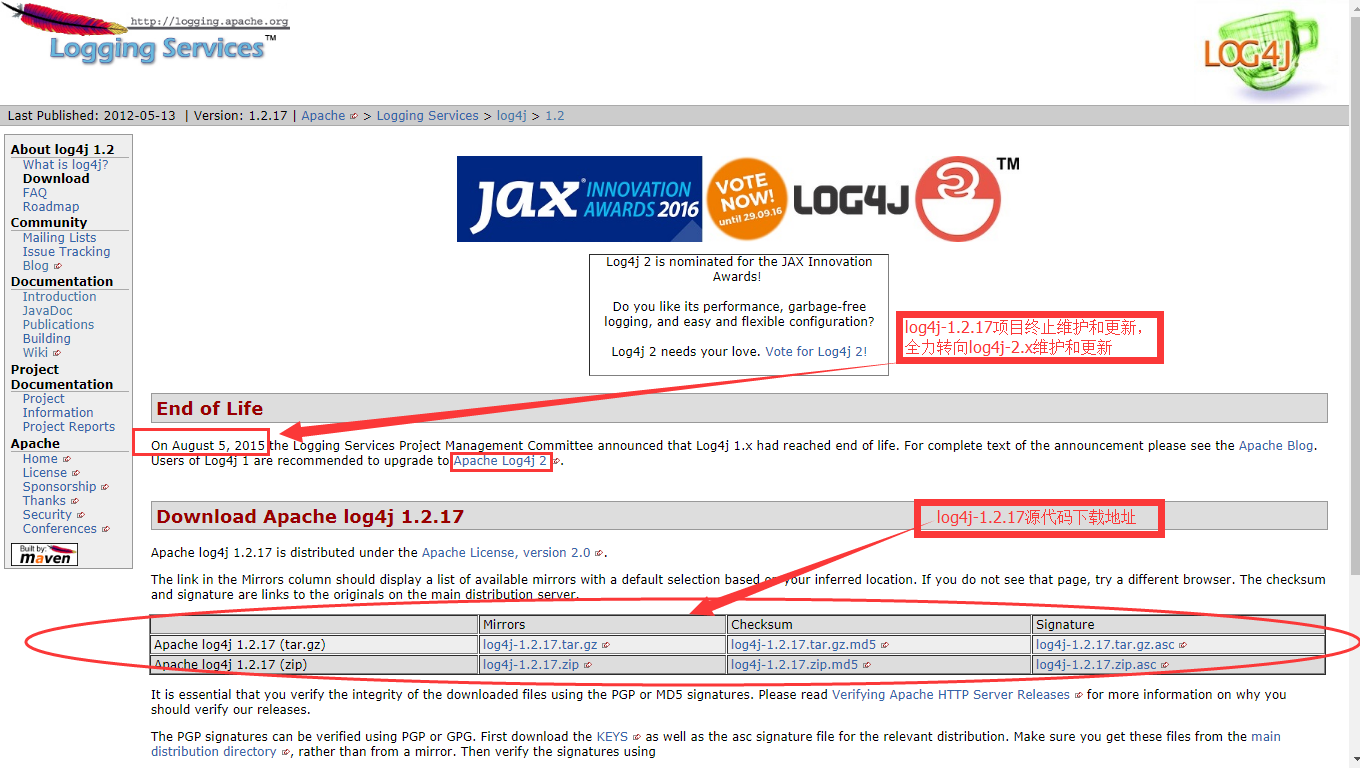
Task: Open the KEYS link
Action: 612,737
